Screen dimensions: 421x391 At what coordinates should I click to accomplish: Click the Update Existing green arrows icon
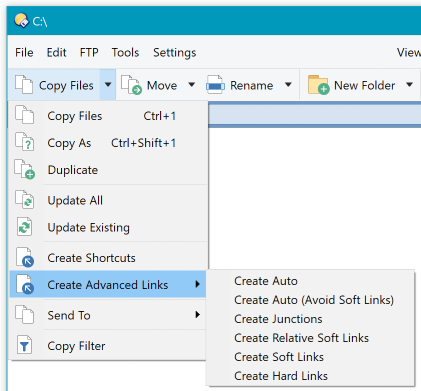click(25, 227)
